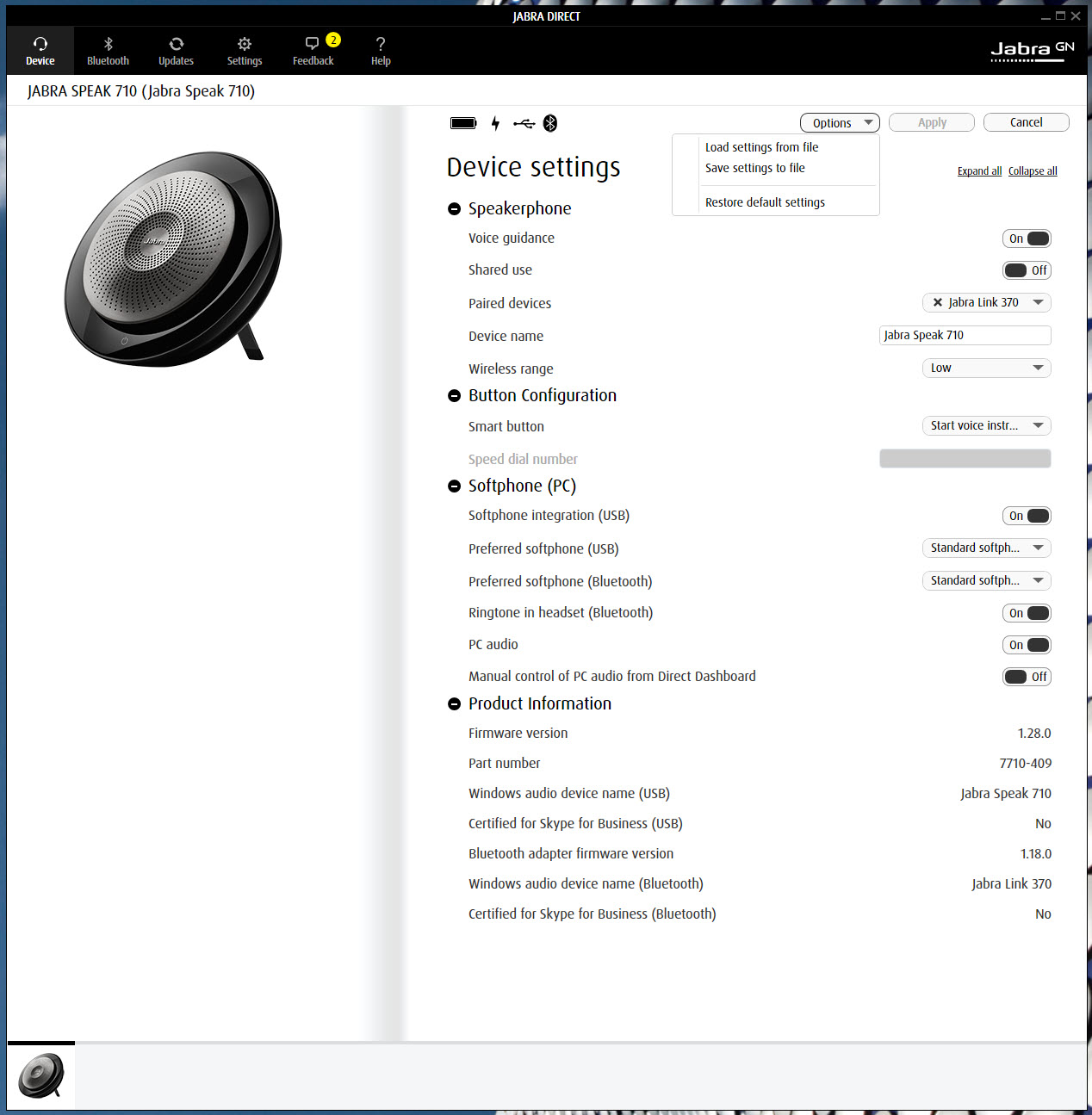The height and width of the screenshot is (1115, 1092).
Task: Toggle PC audio switch
Action: click(x=1027, y=645)
